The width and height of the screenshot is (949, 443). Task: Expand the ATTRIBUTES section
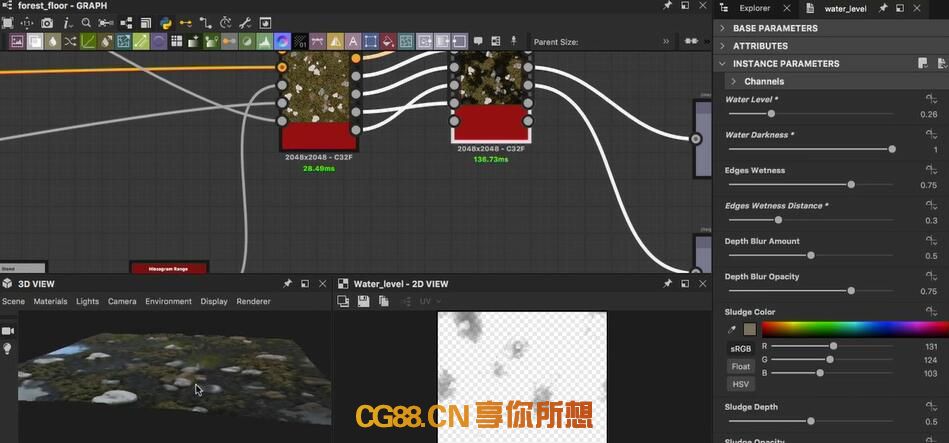pos(722,46)
